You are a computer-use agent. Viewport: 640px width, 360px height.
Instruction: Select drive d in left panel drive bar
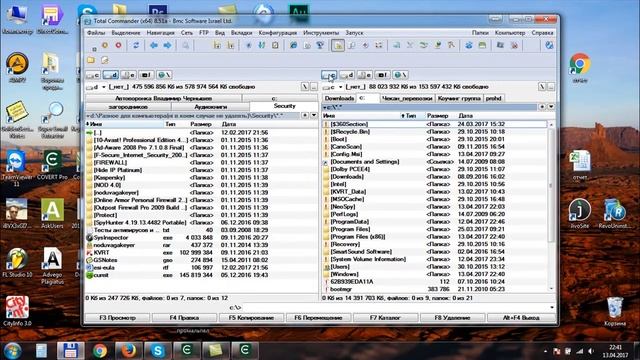(110, 75)
